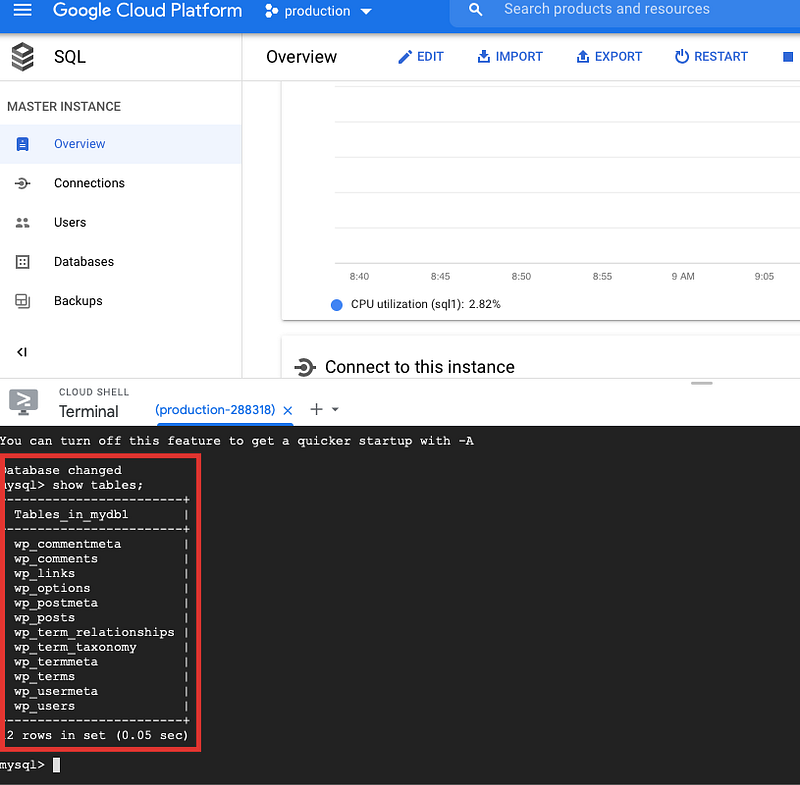Click the mysql> prompt cursor line
The height and width of the screenshot is (785, 800).
coord(31,765)
